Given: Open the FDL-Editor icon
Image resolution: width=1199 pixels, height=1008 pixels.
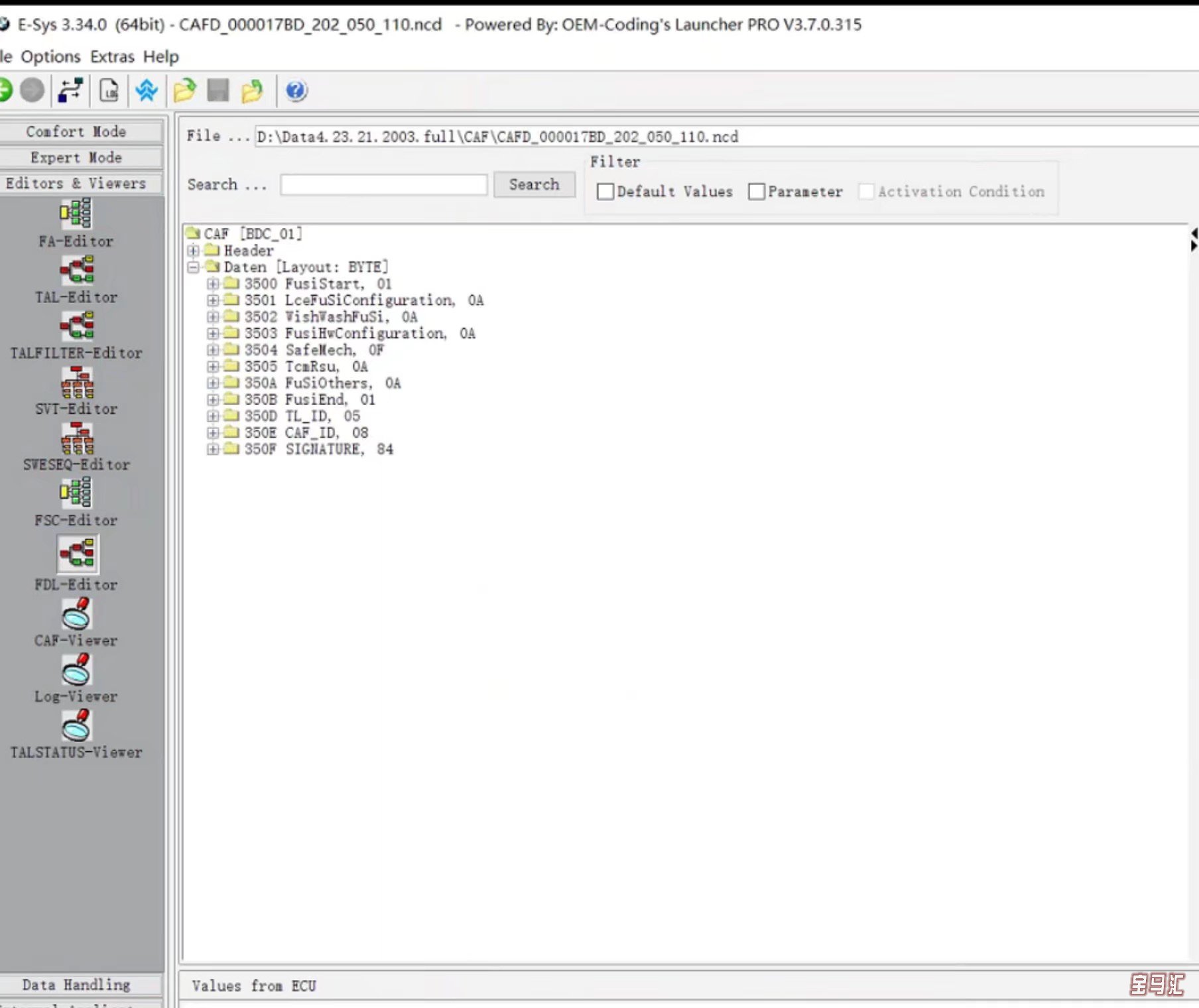Looking at the screenshot, I should 78,554.
